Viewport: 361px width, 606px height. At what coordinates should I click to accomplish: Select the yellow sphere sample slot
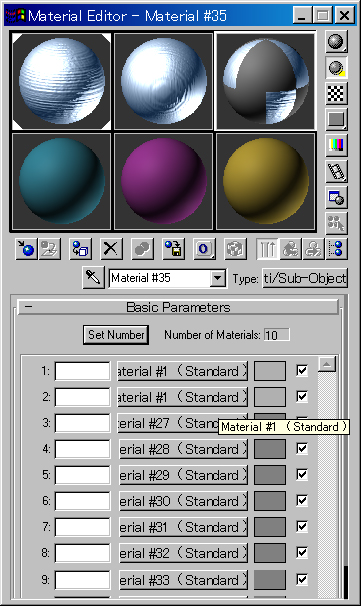click(x=266, y=181)
